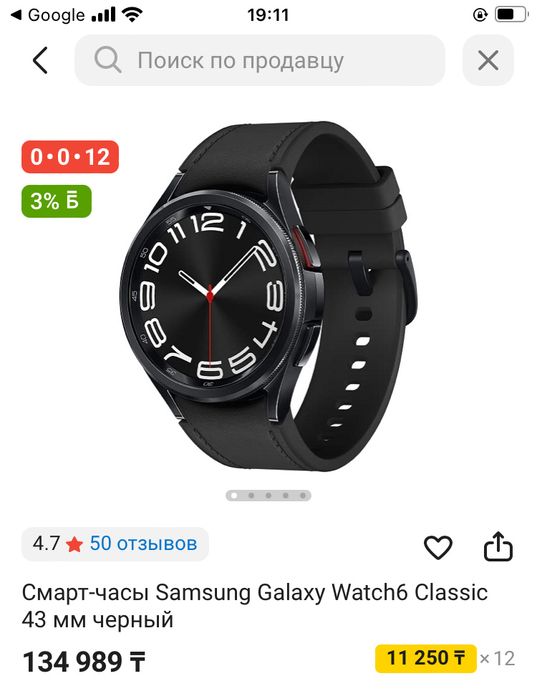Jump to last image via pagination dot
Image resolution: width=537 pixels, height=699 pixels.
tap(303, 495)
